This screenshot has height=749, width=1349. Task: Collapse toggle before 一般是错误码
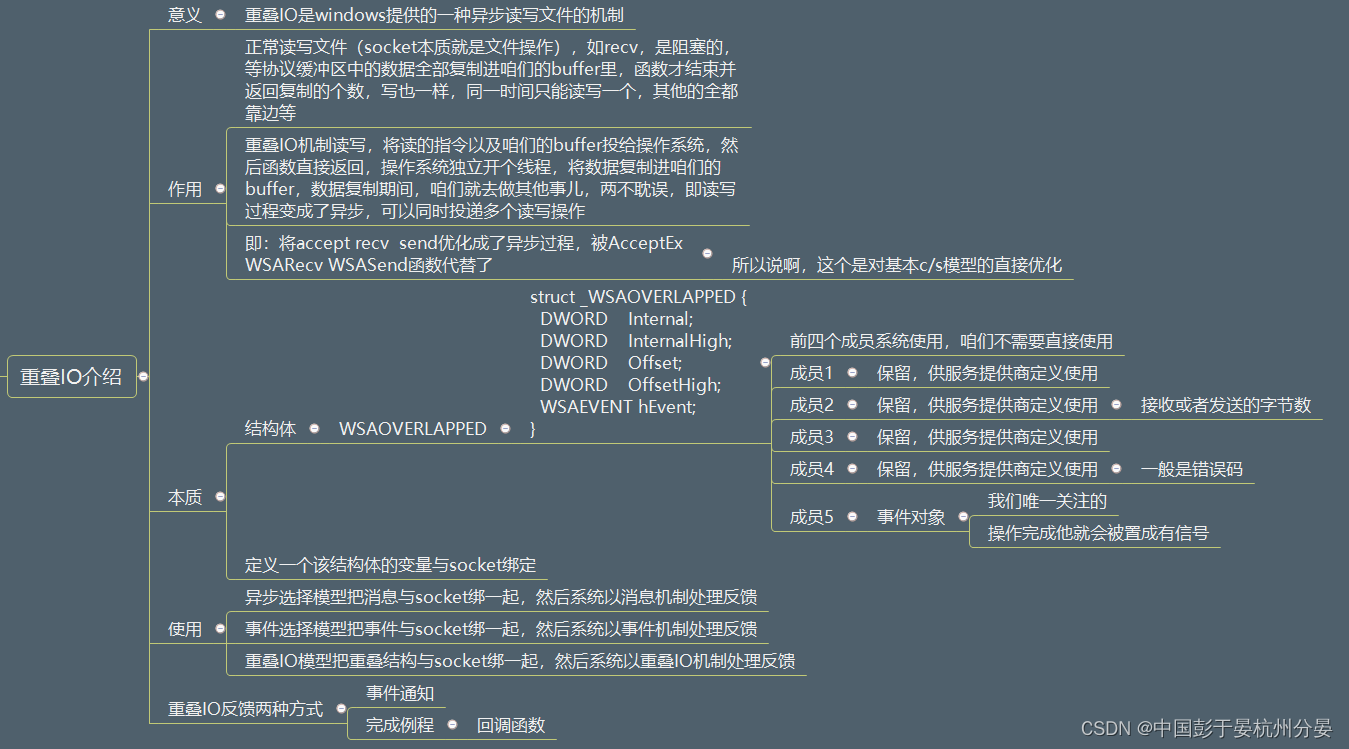(1117, 469)
